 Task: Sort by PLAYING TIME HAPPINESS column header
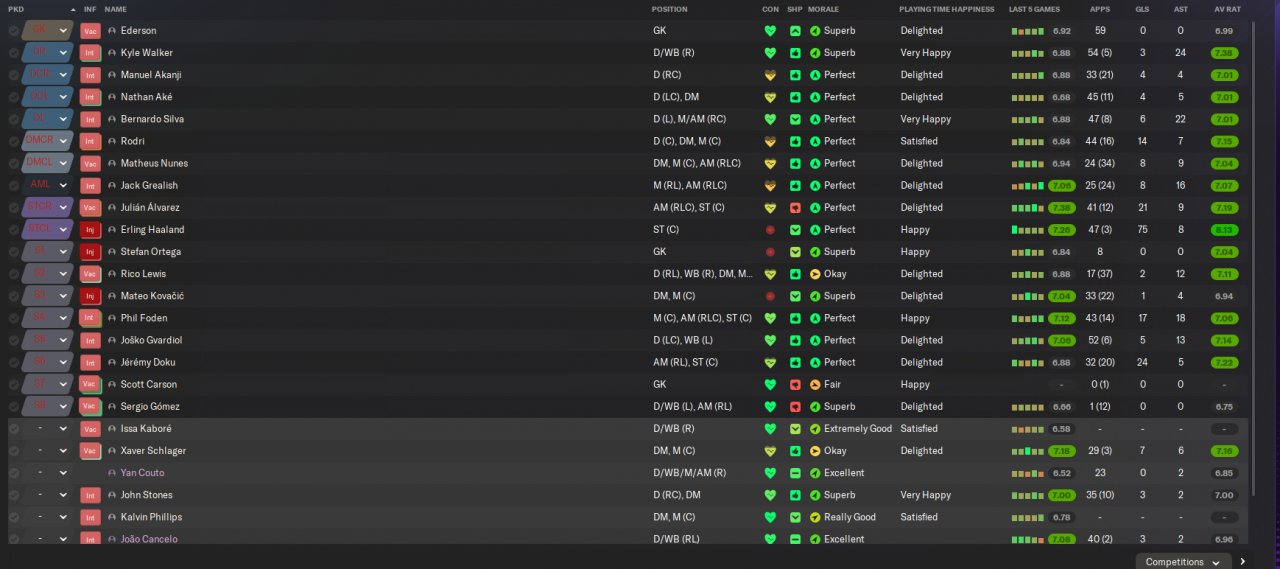point(947,9)
